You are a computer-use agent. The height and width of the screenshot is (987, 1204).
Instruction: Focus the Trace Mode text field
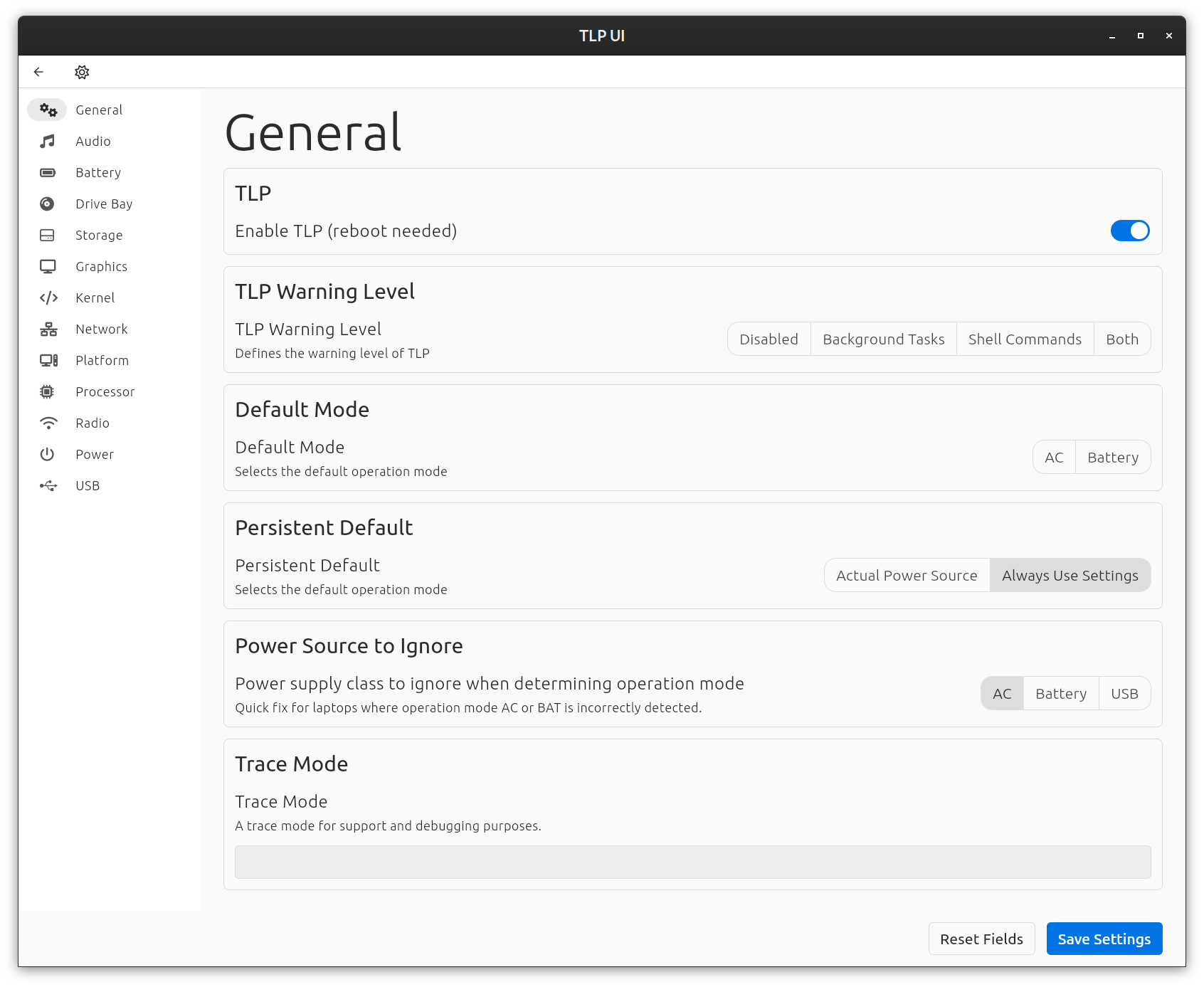point(692,862)
